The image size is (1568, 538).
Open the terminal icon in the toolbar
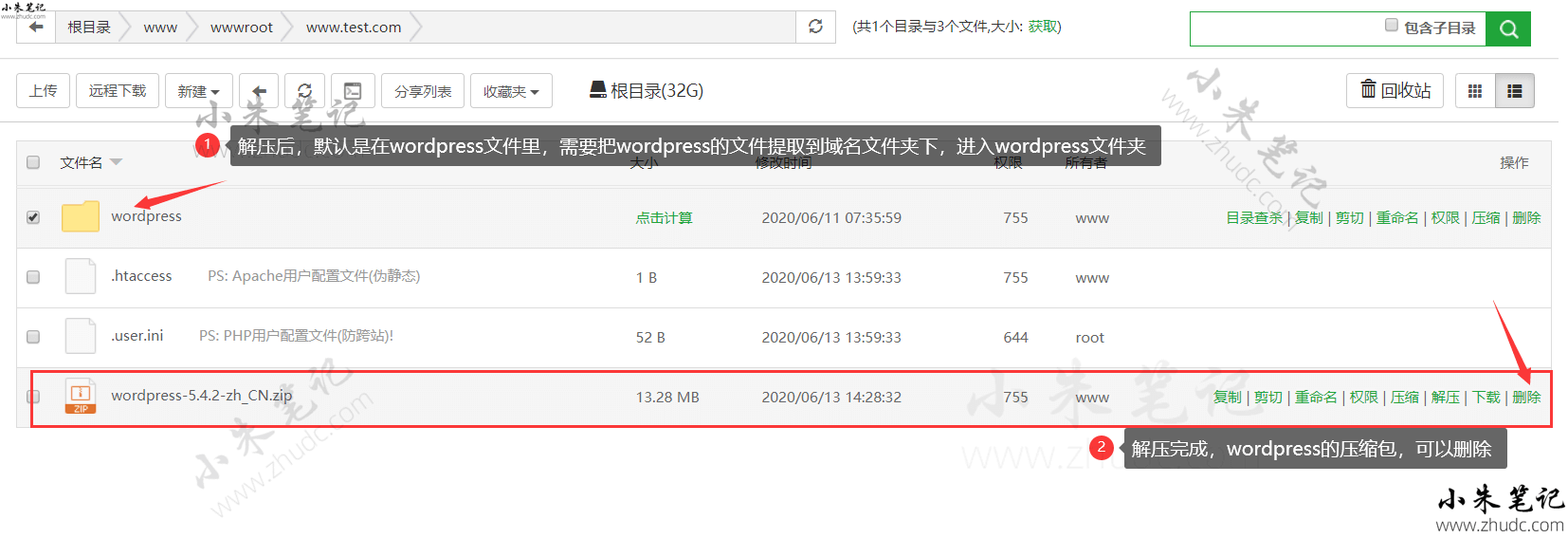(x=353, y=91)
